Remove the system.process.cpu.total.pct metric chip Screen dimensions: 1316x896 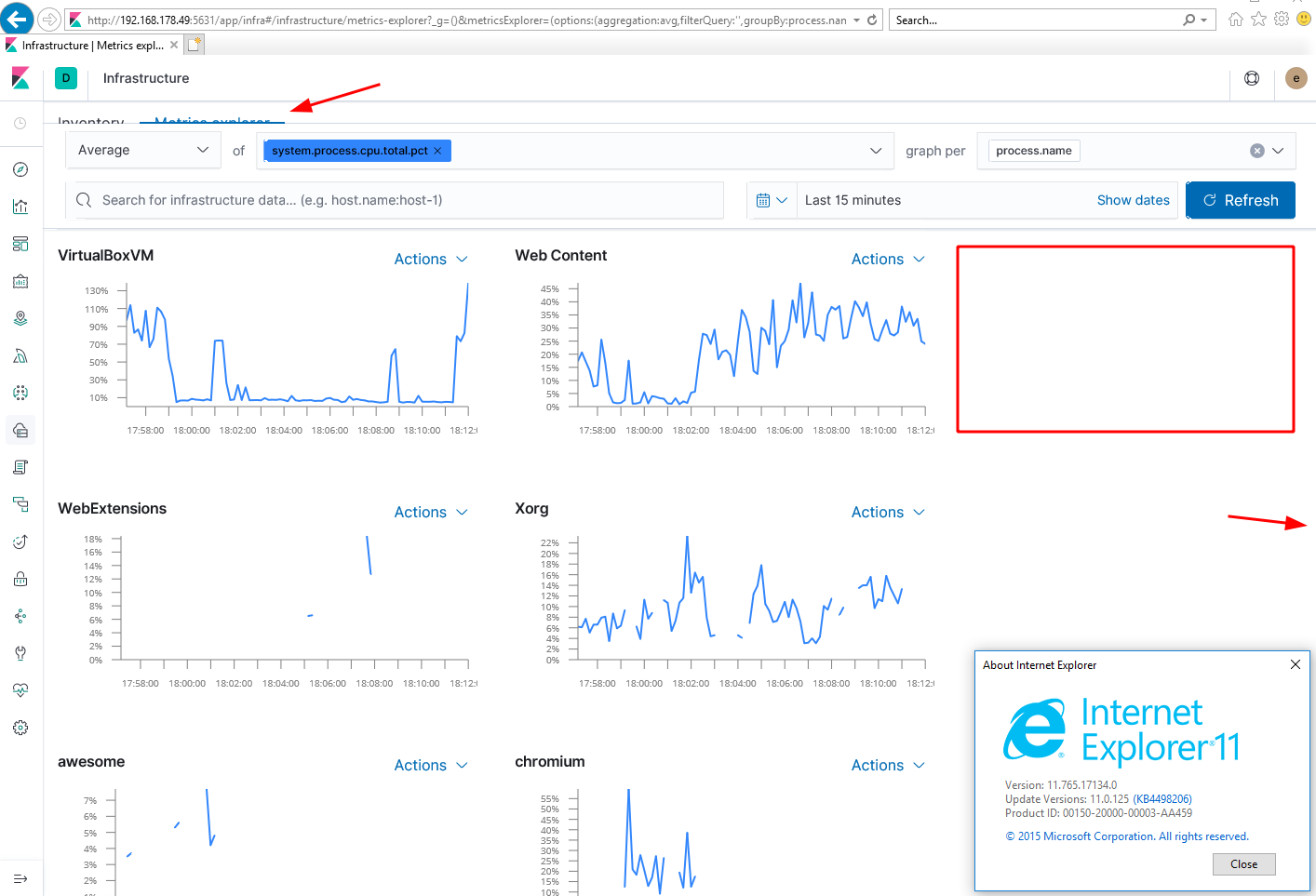[437, 150]
